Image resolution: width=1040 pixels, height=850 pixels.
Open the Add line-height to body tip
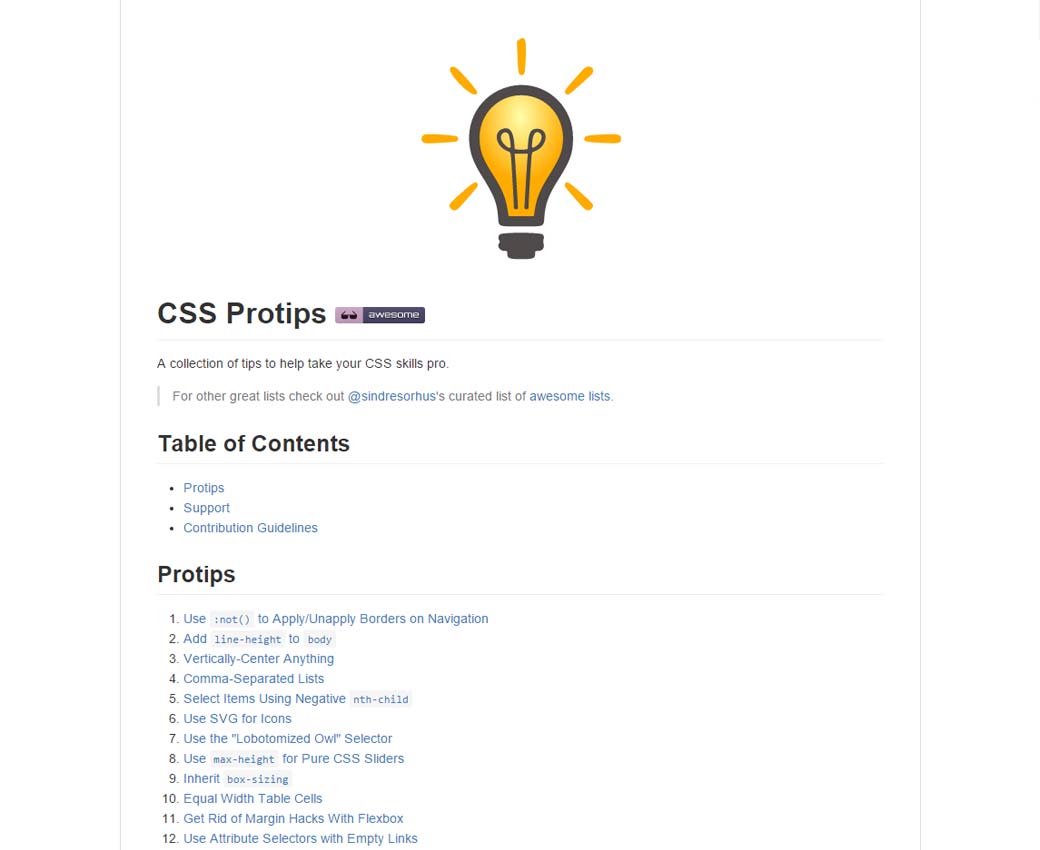coord(258,639)
